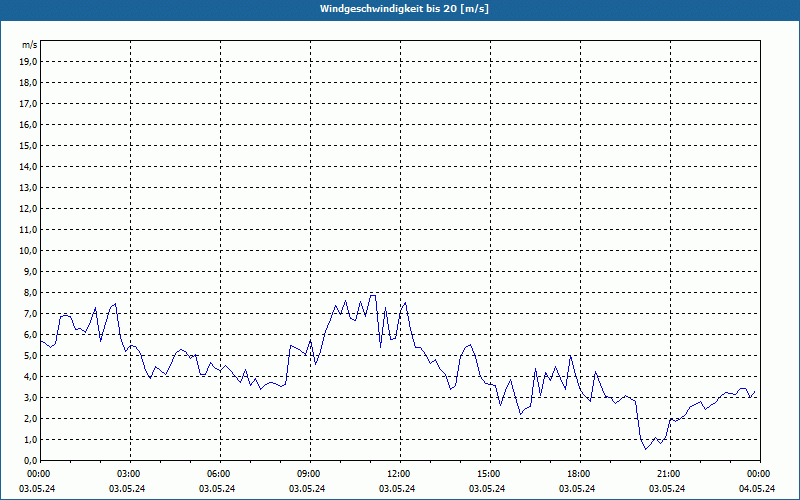The width and height of the screenshot is (800, 500).
Task: Select the 5,0 y-axis value
Action: tap(30, 356)
